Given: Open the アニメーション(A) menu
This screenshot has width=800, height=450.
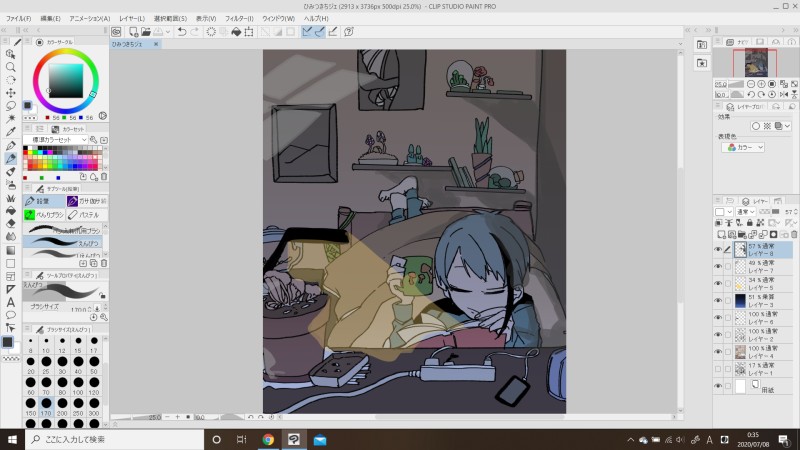Looking at the screenshot, I should (x=89, y=18).
